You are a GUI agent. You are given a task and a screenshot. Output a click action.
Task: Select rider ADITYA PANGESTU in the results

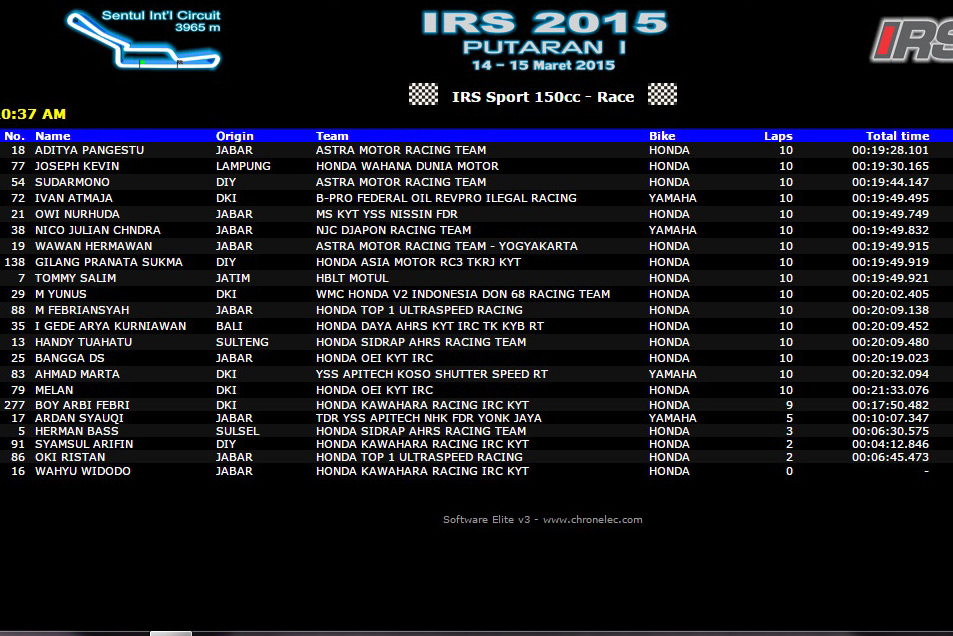click(x=89, y=150)
